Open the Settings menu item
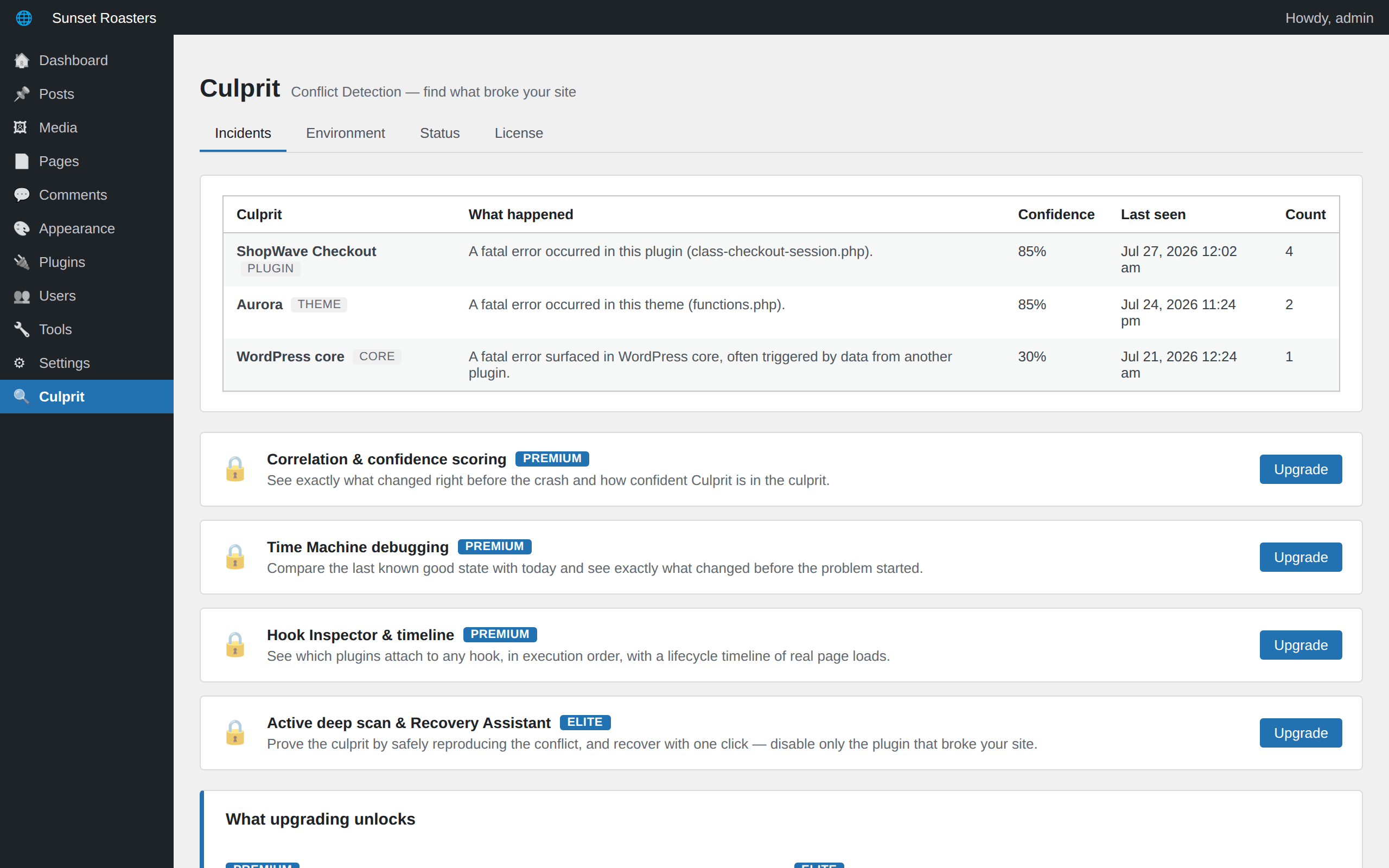The height and width of the screenshot is (868, 1389). tap(87, 363)
